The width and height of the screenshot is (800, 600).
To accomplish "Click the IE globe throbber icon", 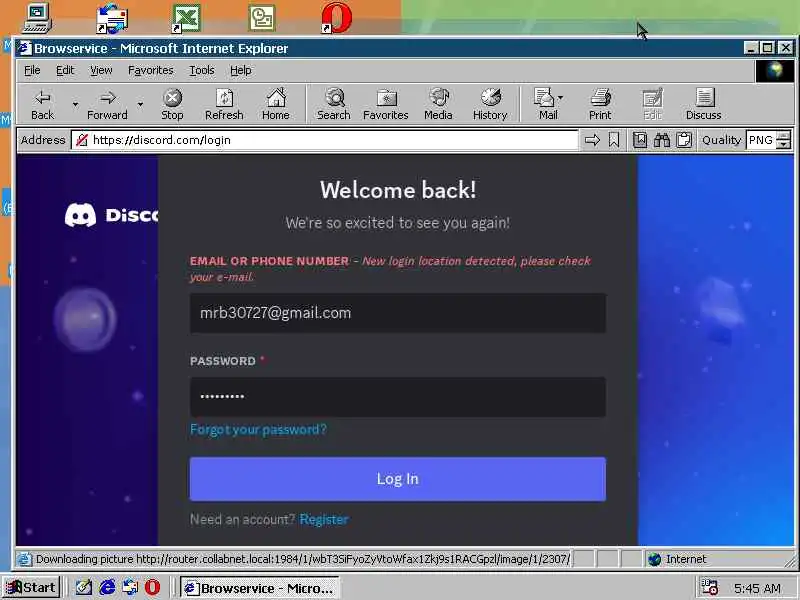I will coord(774,70).
